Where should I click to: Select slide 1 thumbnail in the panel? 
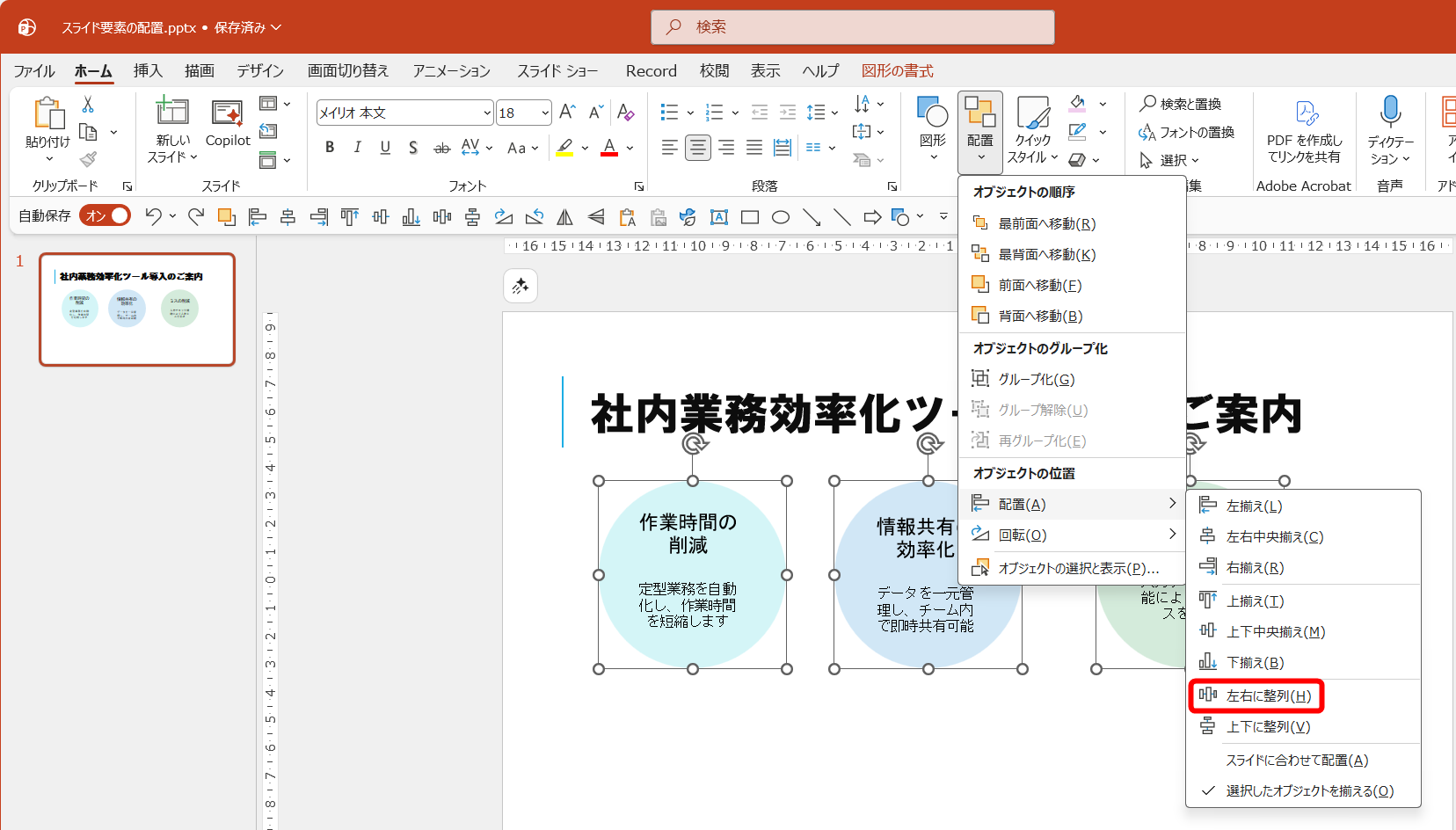click(x=136, y=309)
